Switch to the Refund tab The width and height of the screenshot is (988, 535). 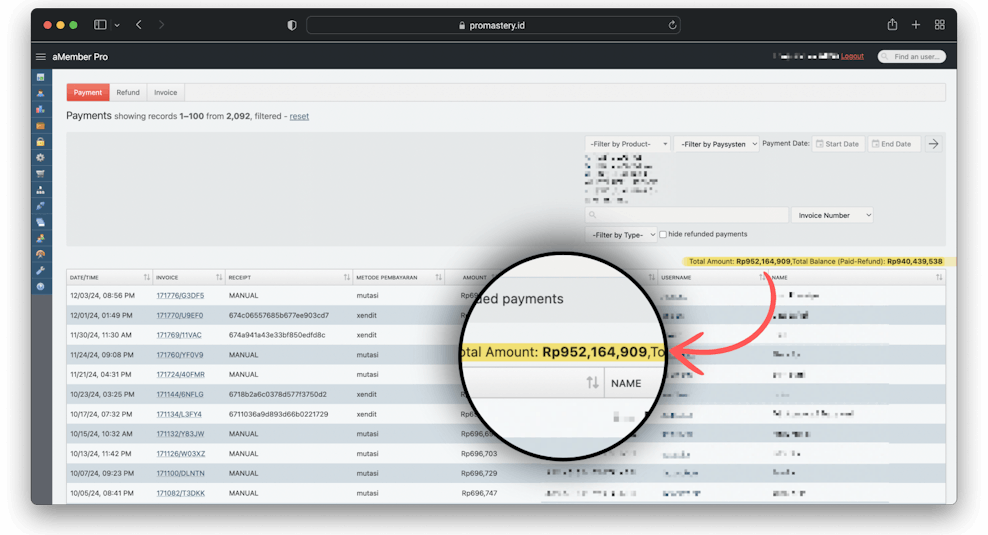coord(128,93)
